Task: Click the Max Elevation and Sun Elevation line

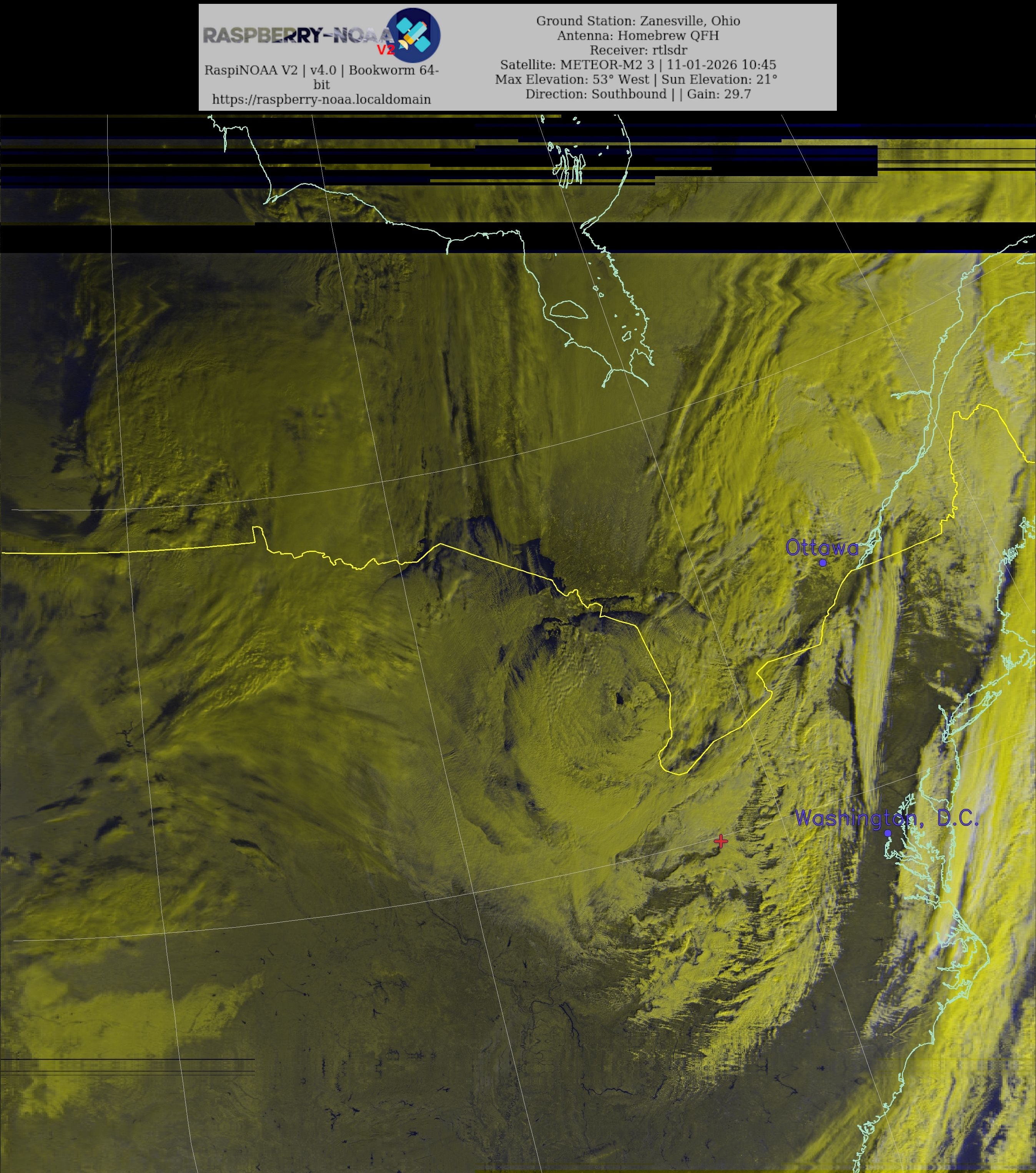Action: [x=636, y=79]
